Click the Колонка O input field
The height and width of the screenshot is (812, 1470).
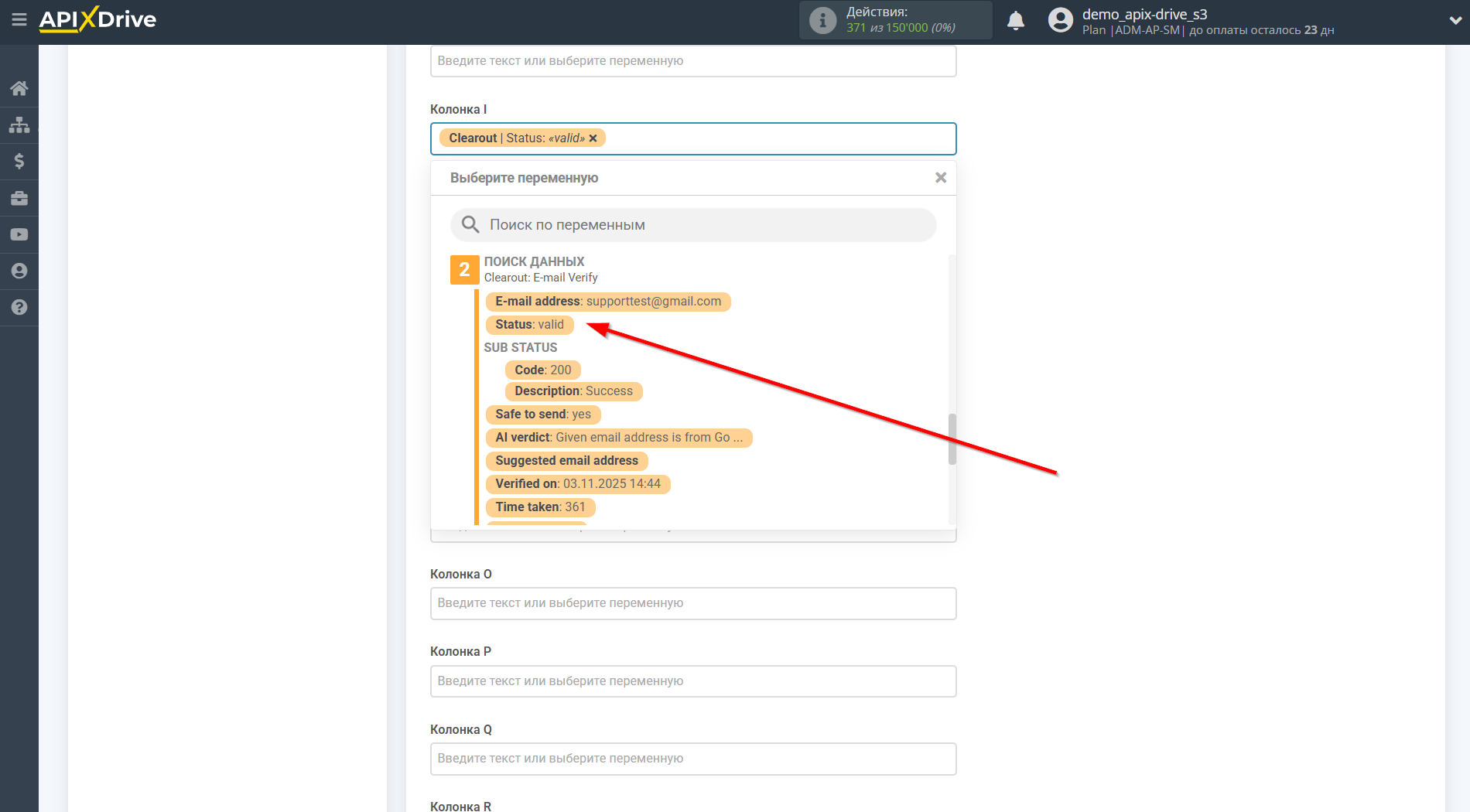692,603
